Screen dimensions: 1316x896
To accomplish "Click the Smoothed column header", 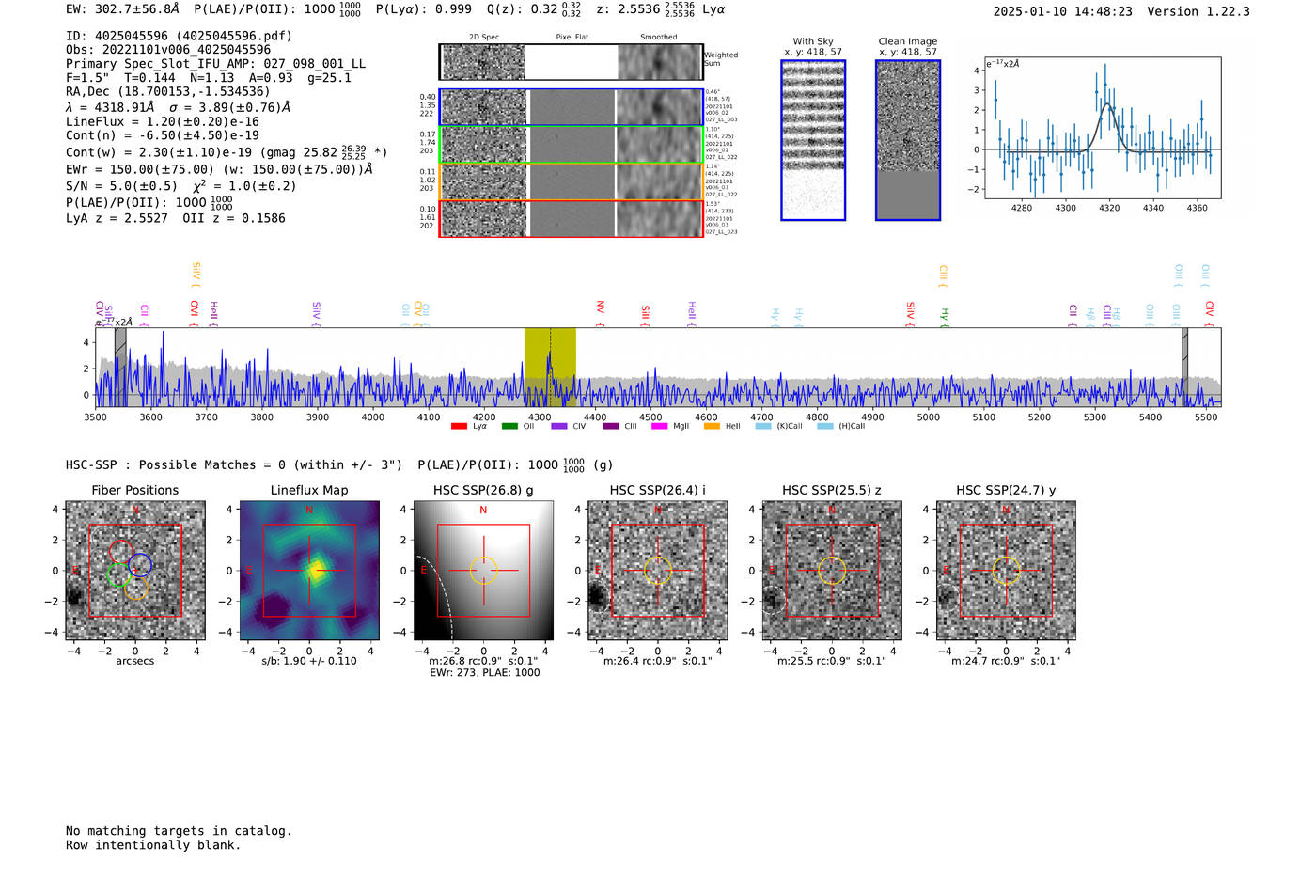I will click(659, 38).
